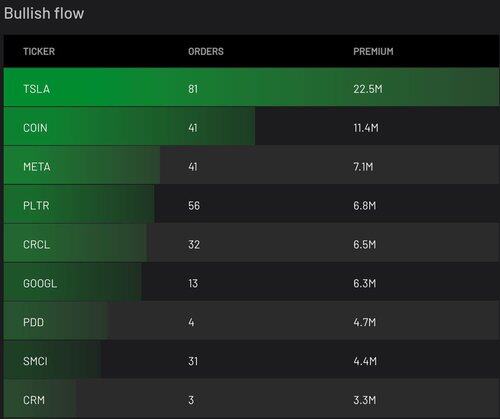Click COIN premium value 11.4M

[366, 128]
